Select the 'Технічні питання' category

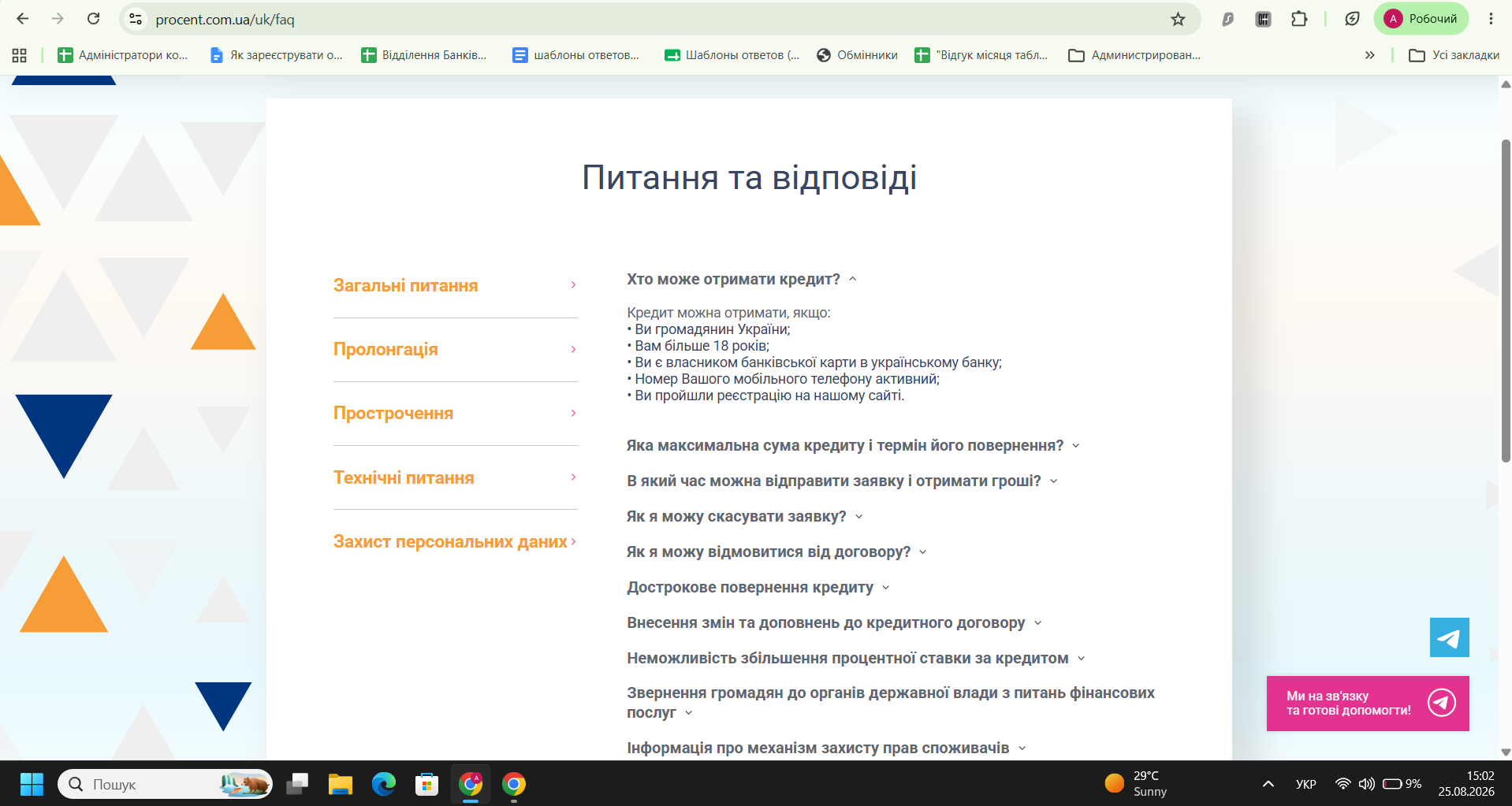455,477
